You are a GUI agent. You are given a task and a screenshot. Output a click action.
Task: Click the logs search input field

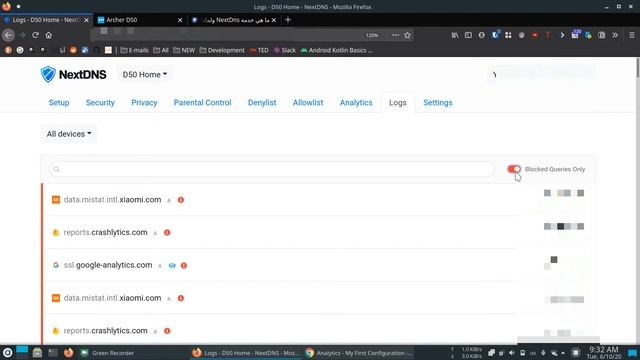[271, 169]
